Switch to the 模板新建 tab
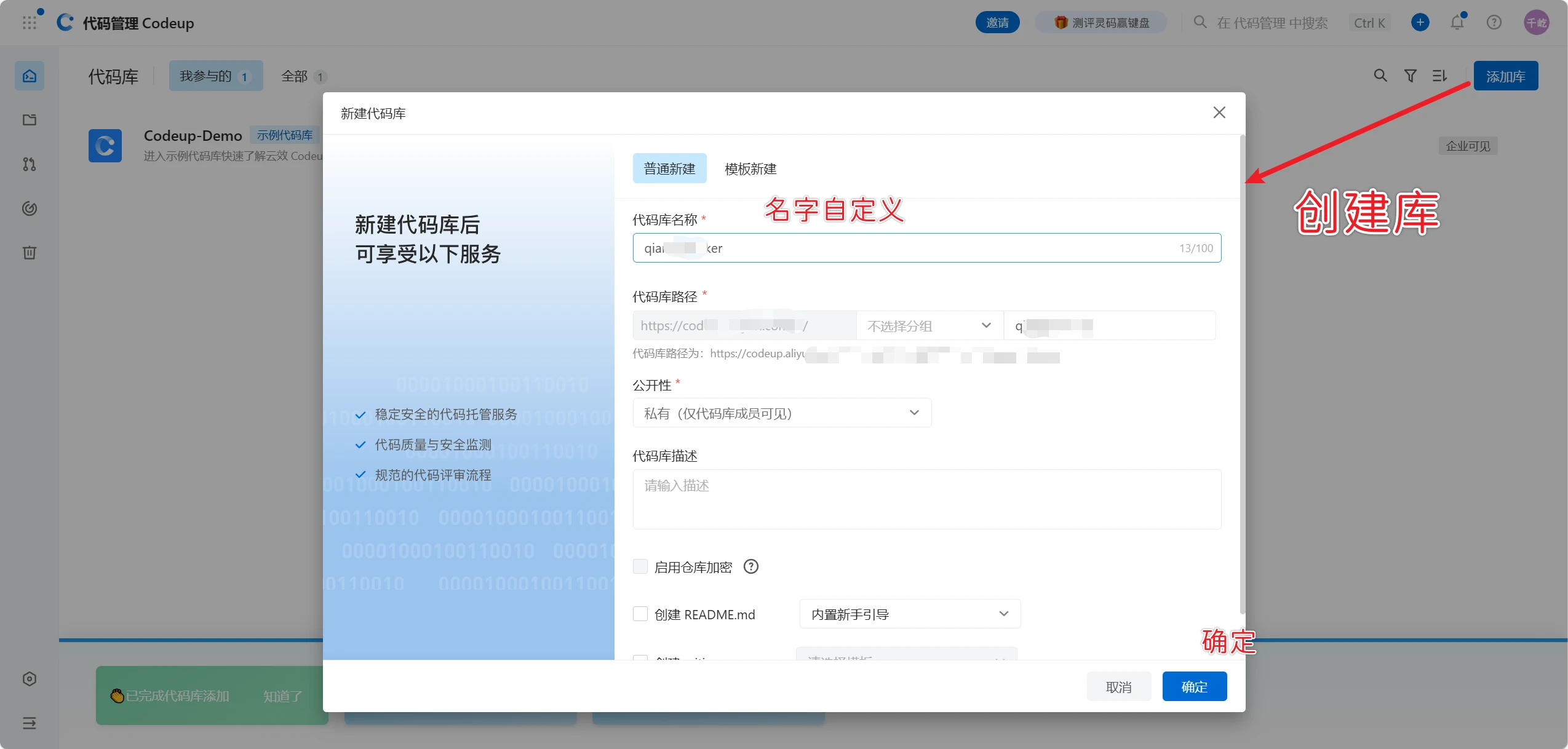This screenshot has width=1568, height=749. tap(750, 168)
